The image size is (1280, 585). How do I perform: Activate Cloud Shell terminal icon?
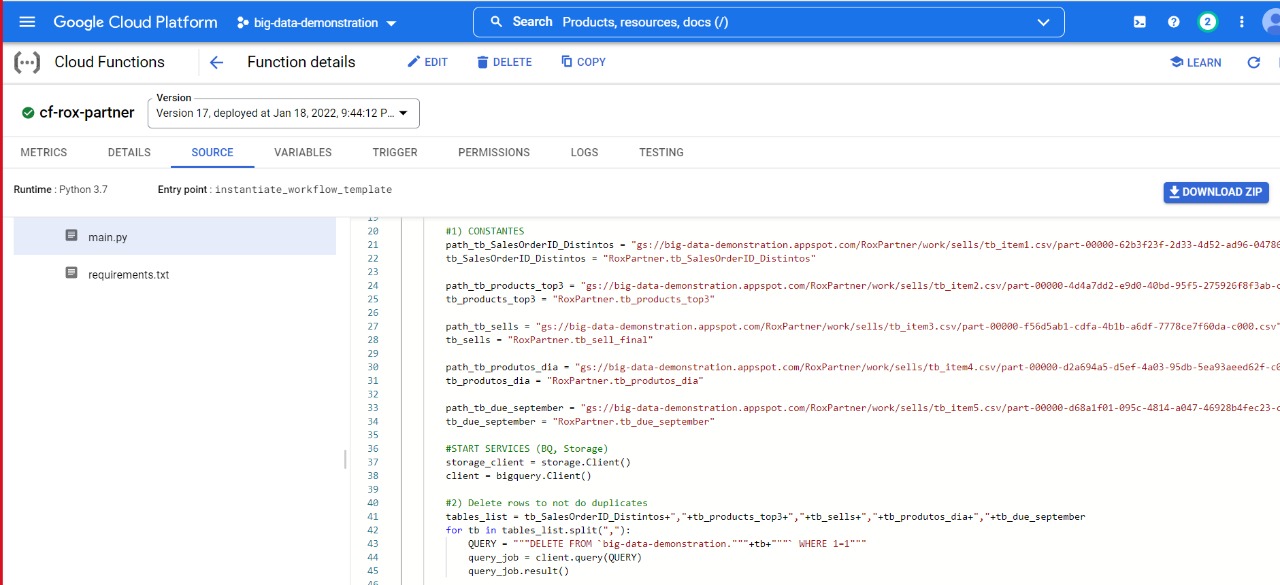pyautogui.click(x=1140, y=22)
